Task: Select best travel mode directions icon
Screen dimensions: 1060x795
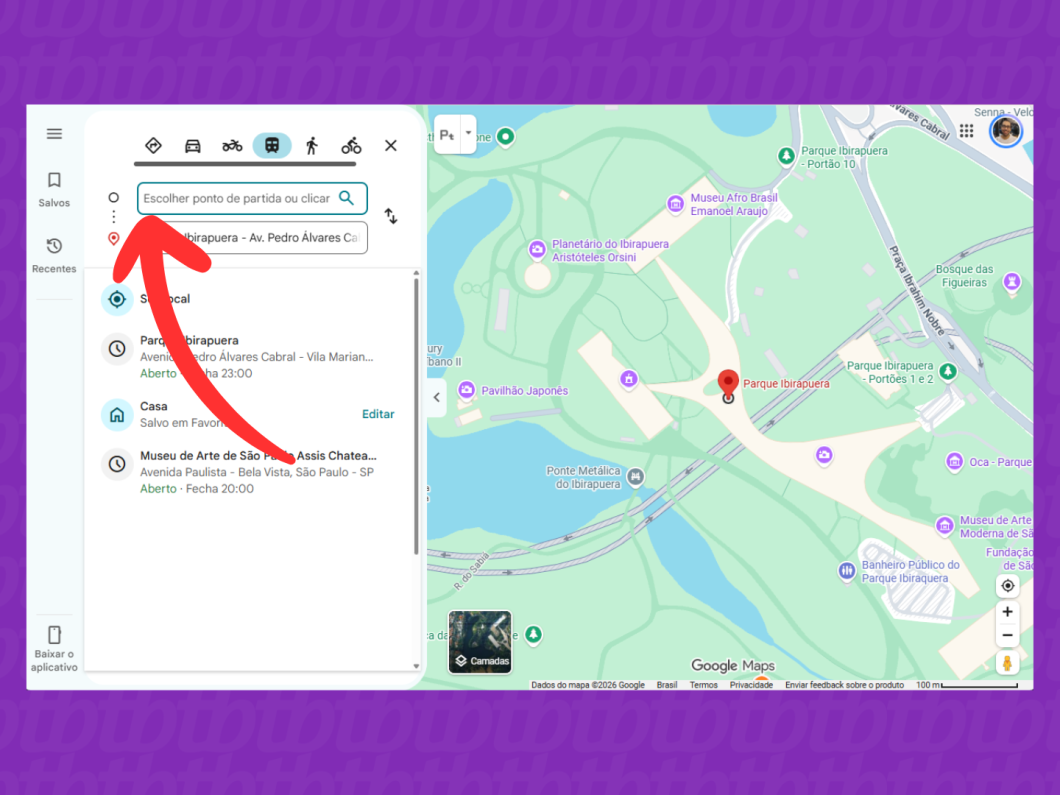Action: coord(153,145)
